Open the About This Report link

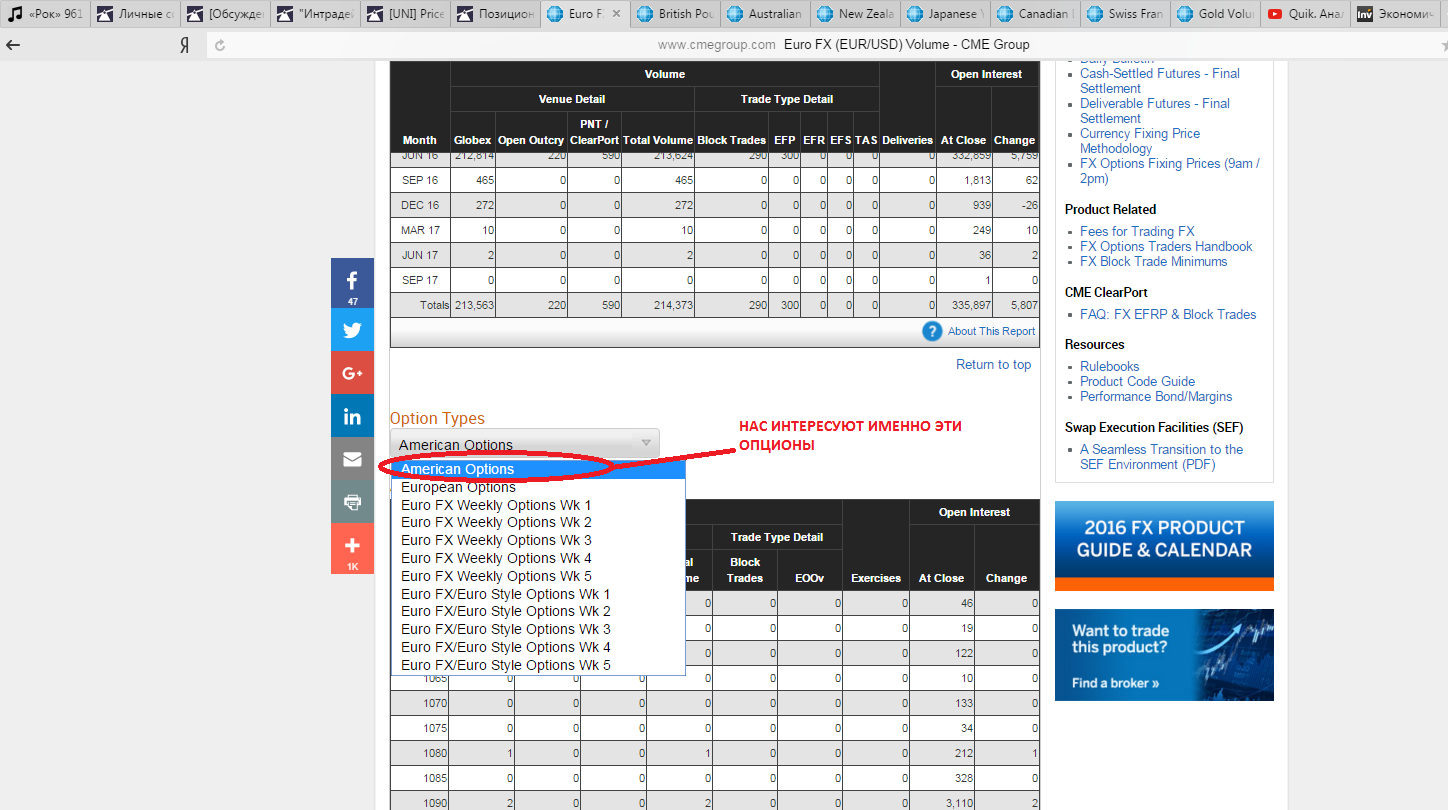991,331
